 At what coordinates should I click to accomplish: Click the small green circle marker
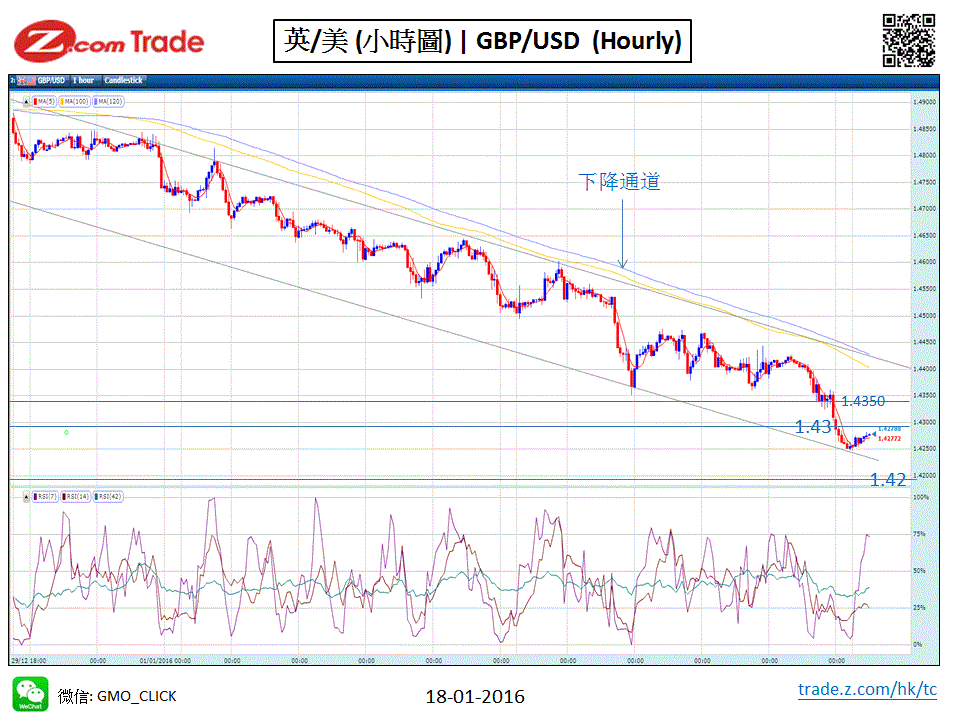(66, 432)
